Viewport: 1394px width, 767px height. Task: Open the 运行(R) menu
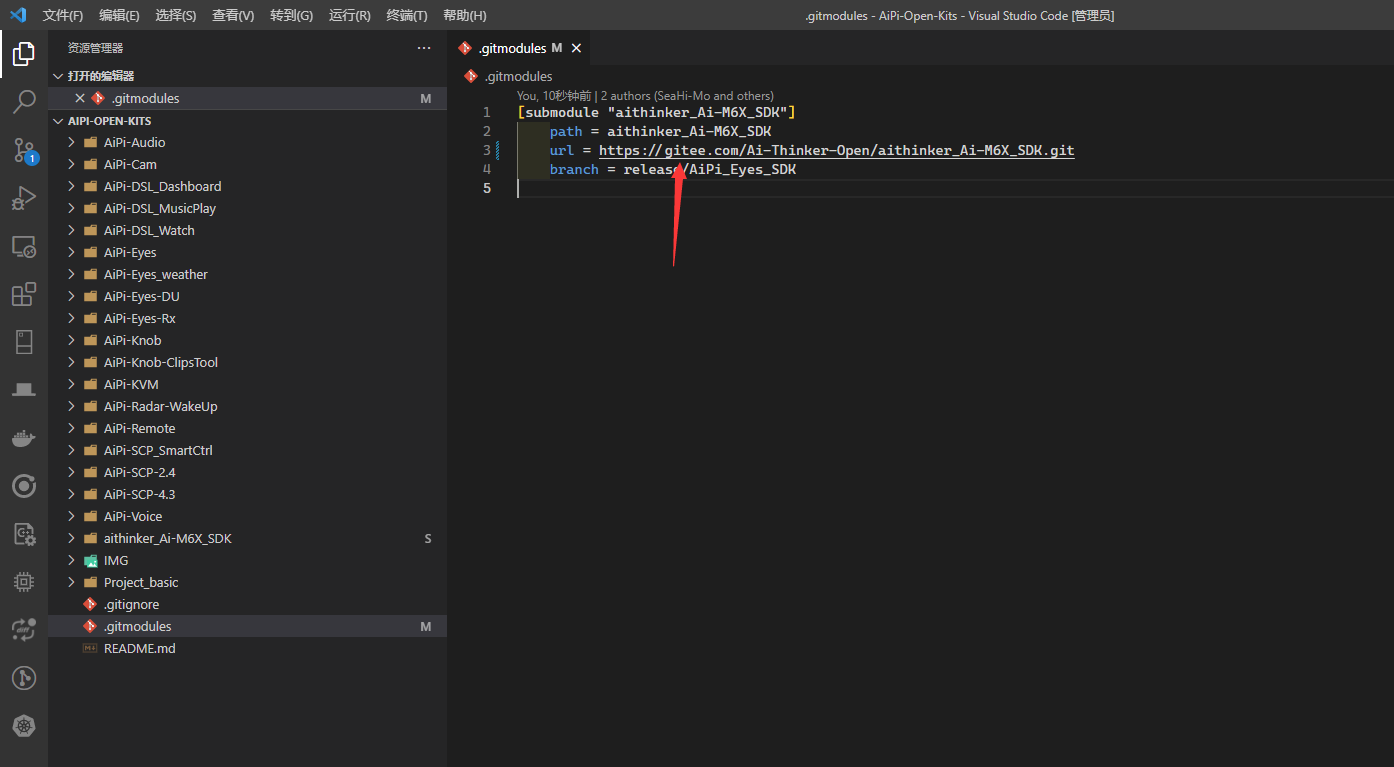click(349, 15)
